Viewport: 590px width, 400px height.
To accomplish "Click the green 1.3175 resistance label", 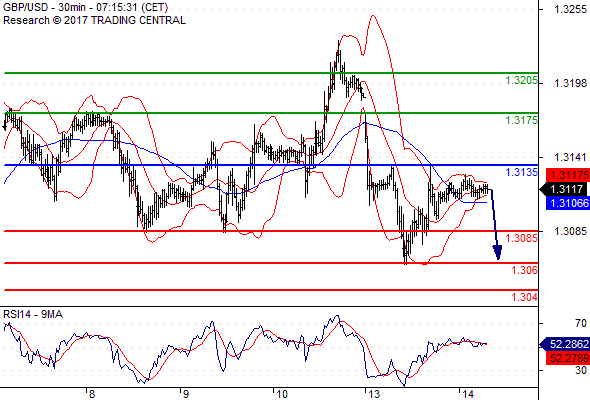I will click(x=521, y=120).
